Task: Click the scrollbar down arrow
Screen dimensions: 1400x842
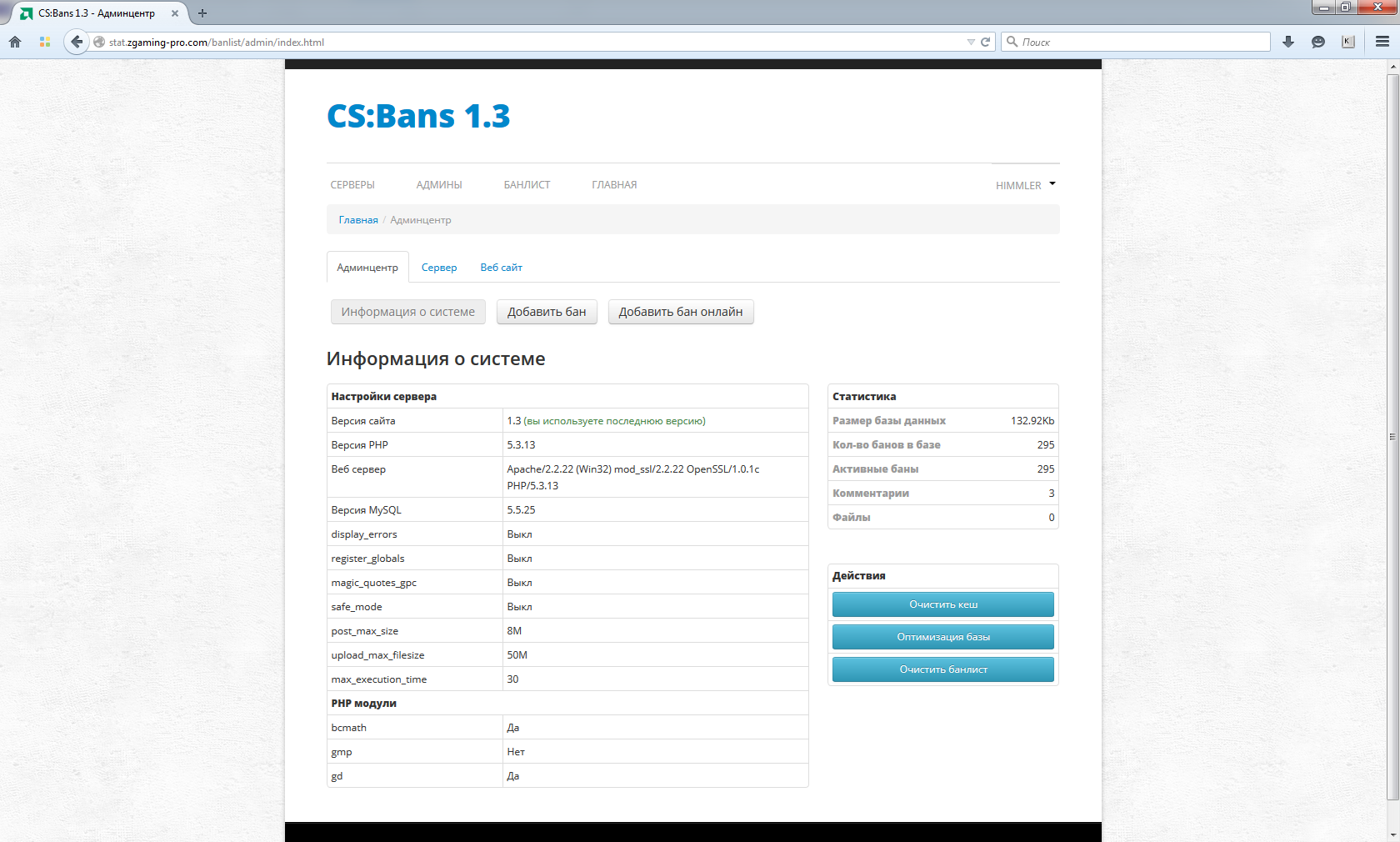Action: (1392, 834)
